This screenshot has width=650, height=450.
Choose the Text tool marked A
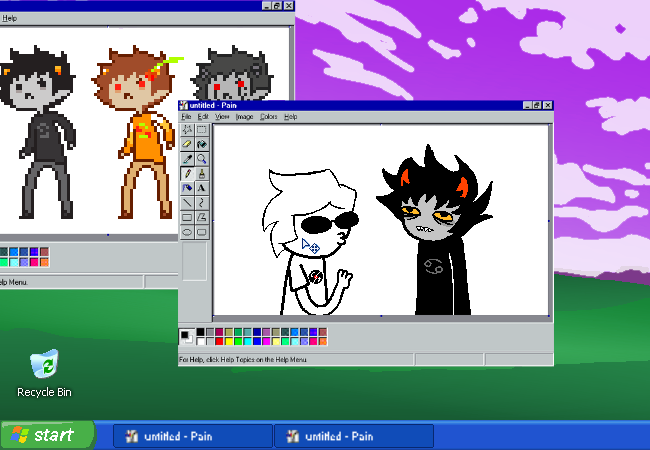click(202, 188)
